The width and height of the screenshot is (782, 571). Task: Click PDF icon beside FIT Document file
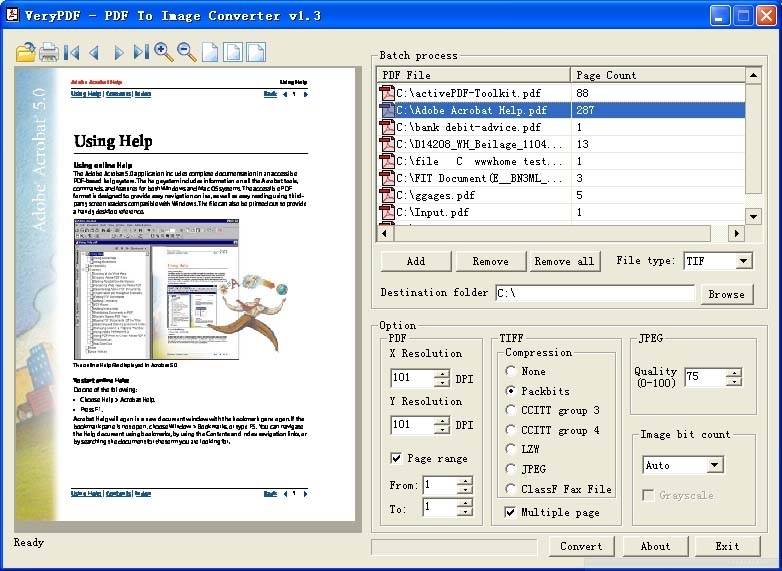(x=387, y=178)
